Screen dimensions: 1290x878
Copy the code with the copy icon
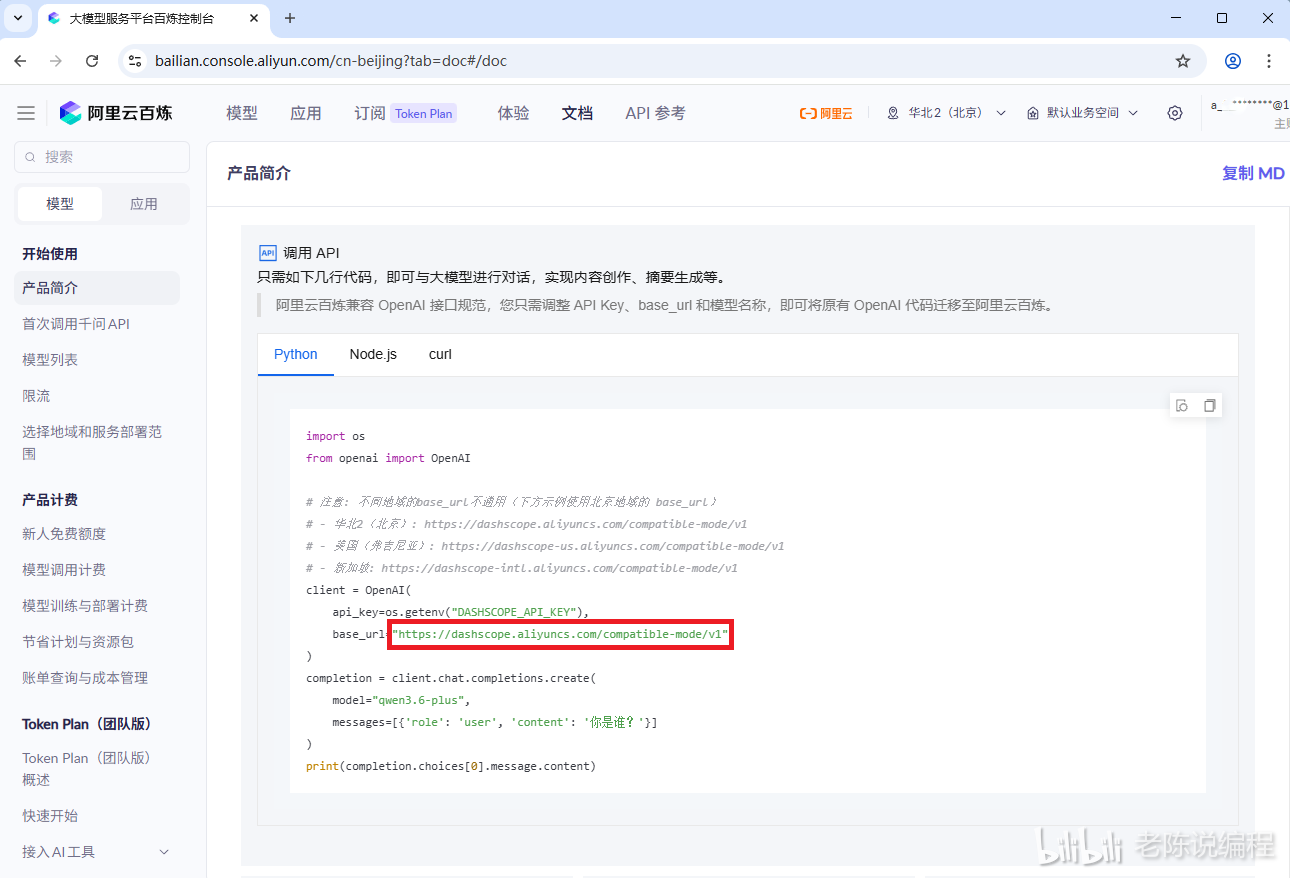pyautogui.click(x=1210, y=405)
